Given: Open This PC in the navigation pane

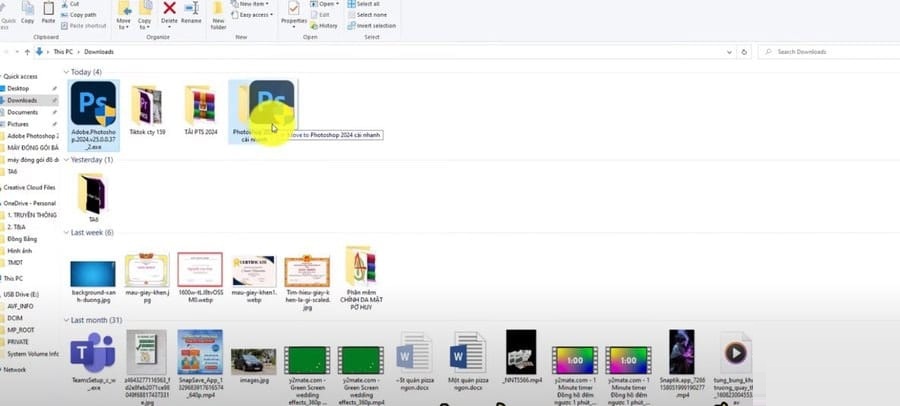Looking at the screenshot, I should [x=13, y=279].
